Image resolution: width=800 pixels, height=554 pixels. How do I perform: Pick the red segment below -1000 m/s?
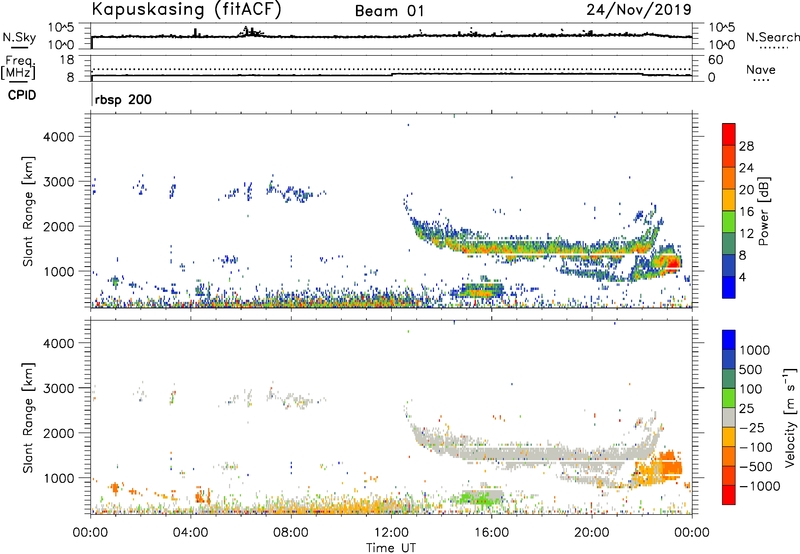(x=729, y=495)
